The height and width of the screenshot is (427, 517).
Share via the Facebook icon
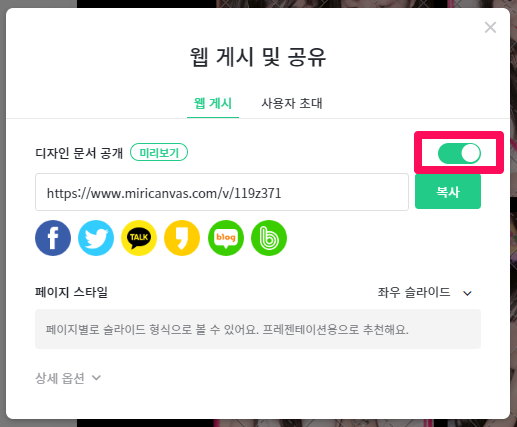coord(53,238)
